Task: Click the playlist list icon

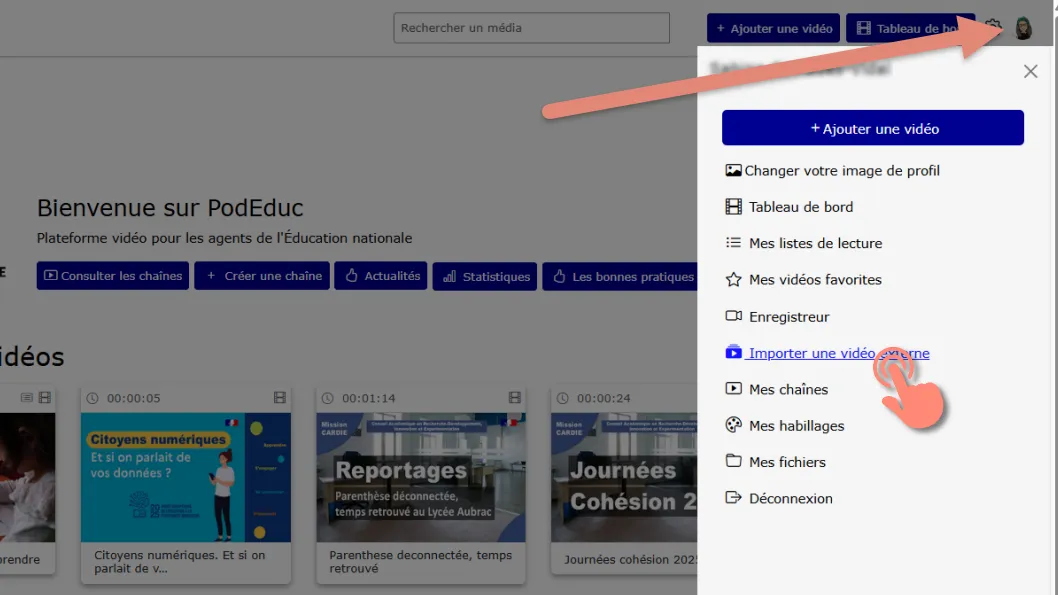Action: coord(733,243)
